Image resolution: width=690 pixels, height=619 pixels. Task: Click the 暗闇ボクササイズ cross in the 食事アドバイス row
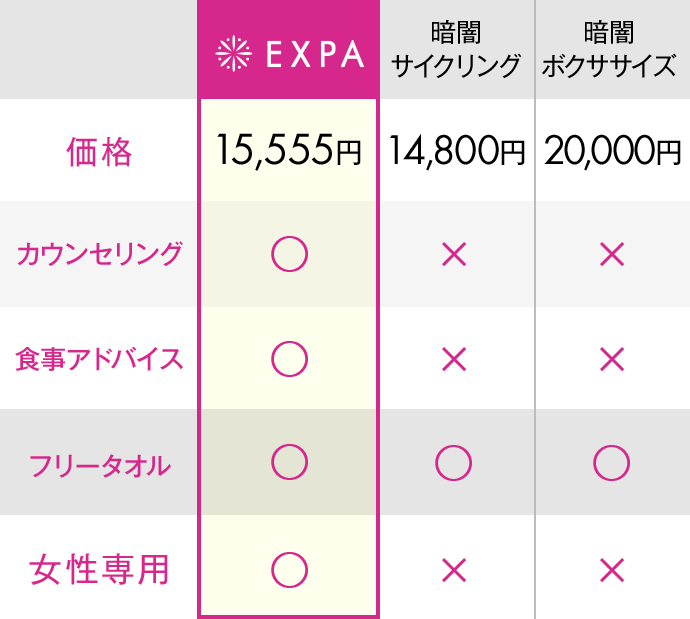click(612, 359)
